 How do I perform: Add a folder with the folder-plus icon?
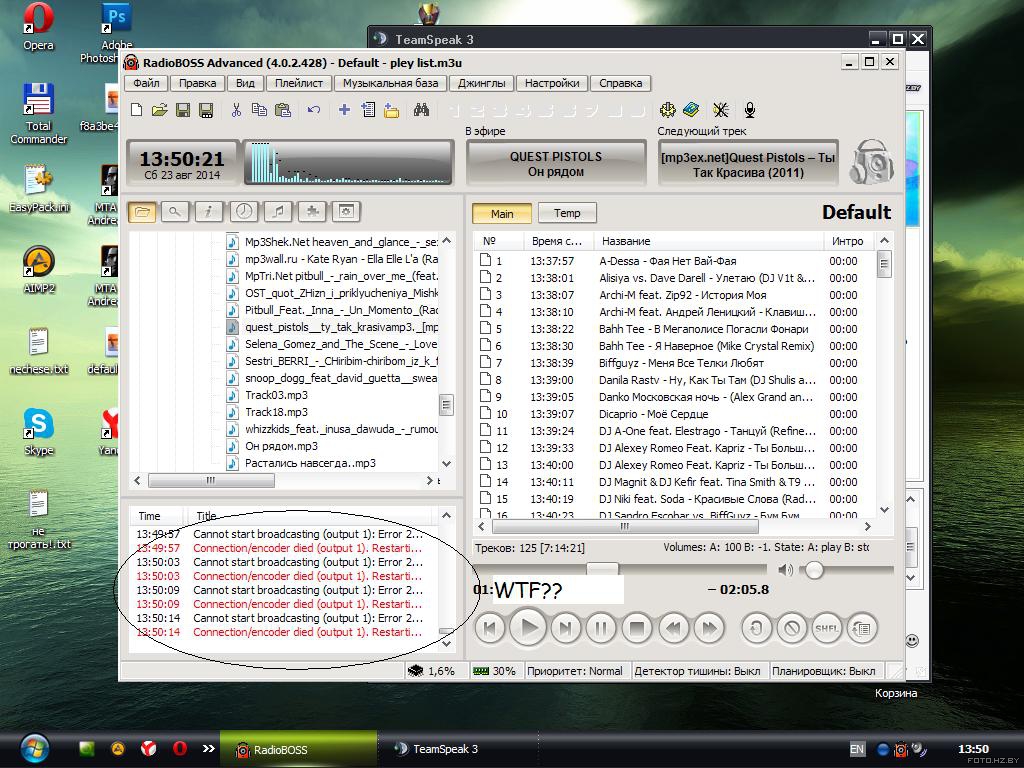391,110
